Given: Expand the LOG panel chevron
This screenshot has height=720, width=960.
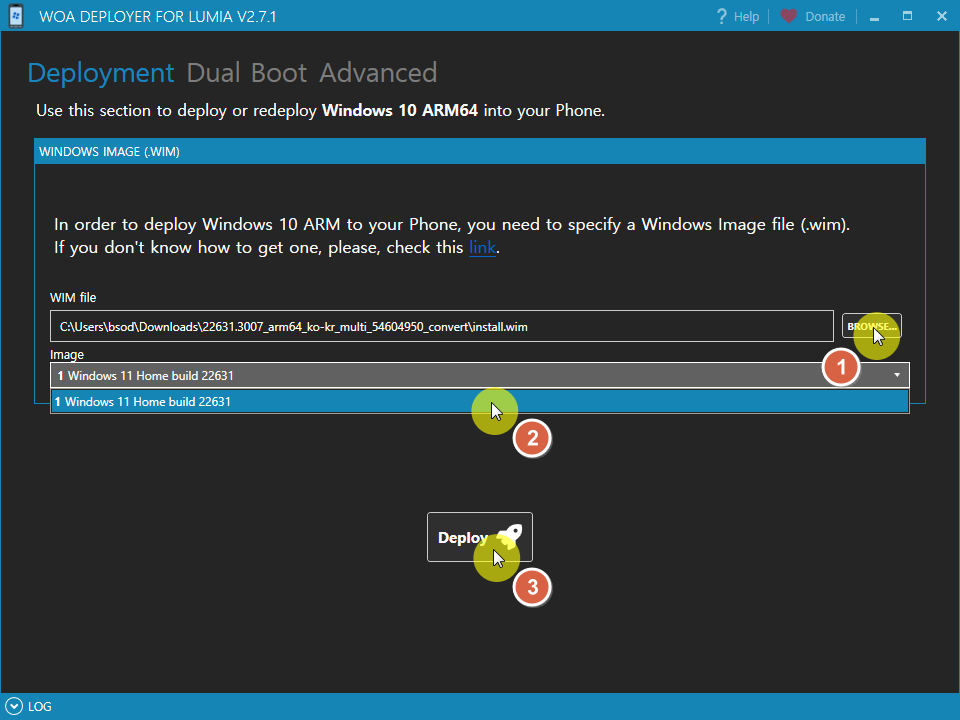Looking at the screenshot, I should point(13,707).
